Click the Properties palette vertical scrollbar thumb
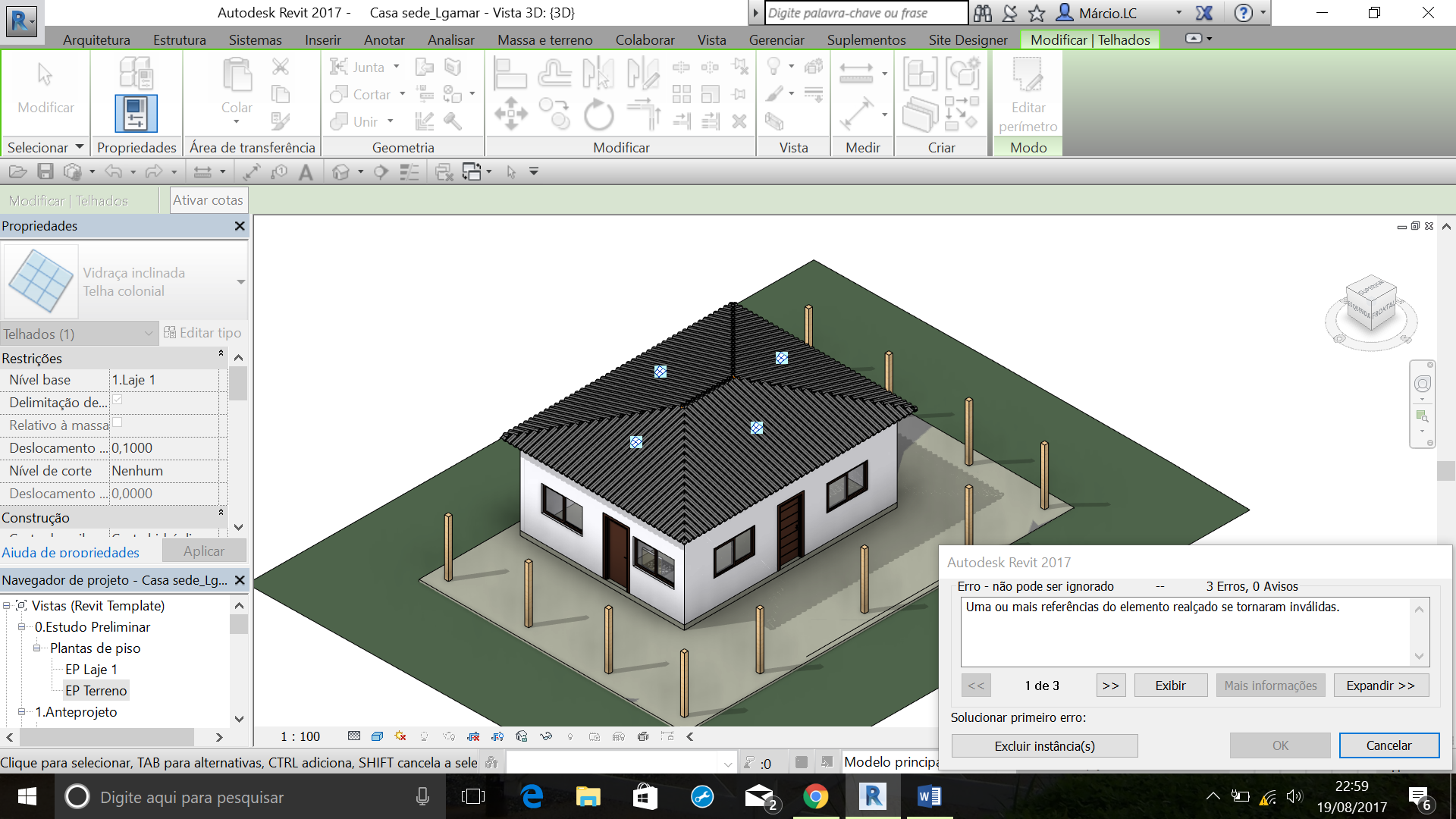Viewport: 1456px width, 819px height. [238, 384]
